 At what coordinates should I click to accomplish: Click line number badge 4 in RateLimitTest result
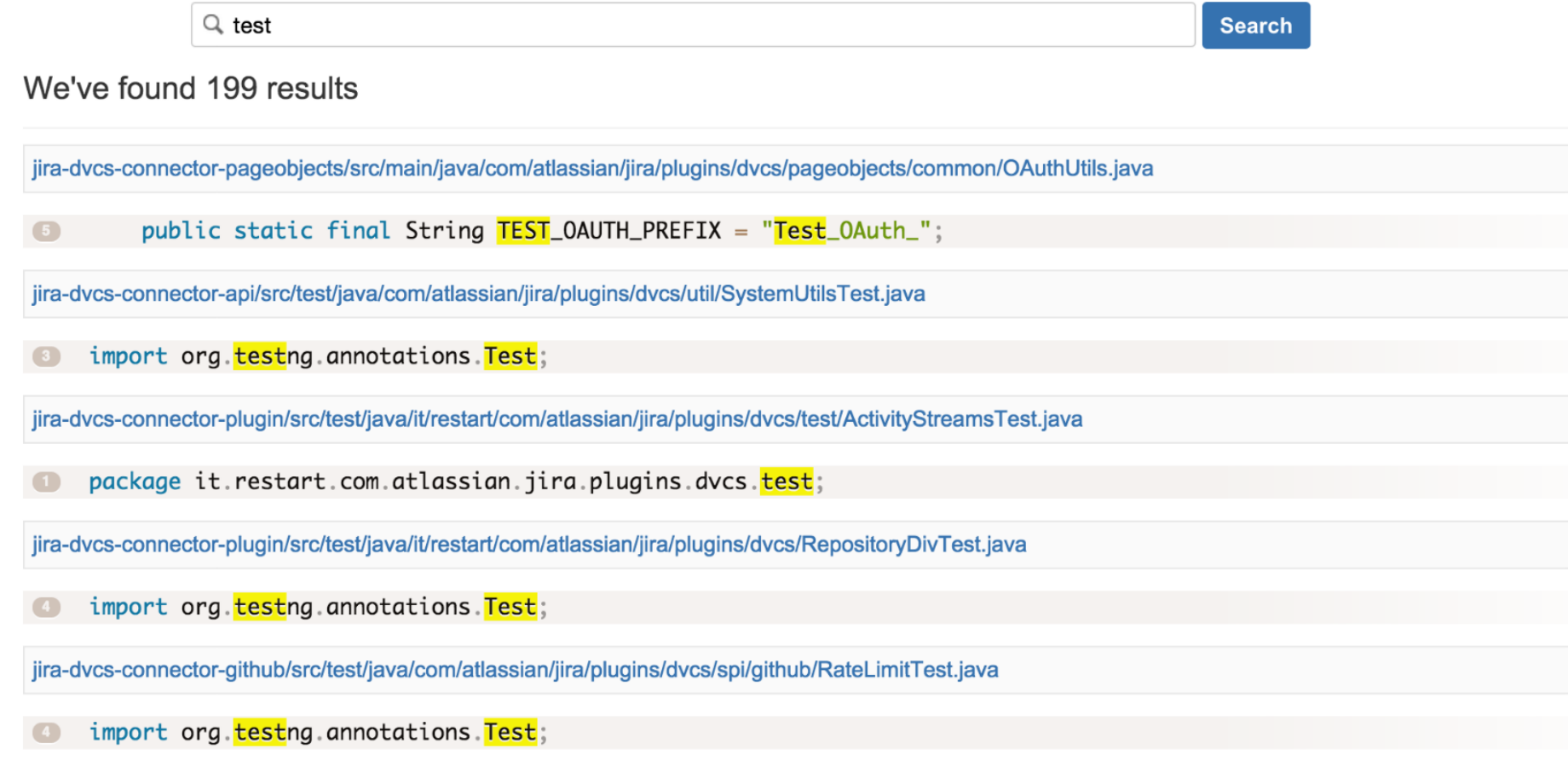[x=46, y=732]
